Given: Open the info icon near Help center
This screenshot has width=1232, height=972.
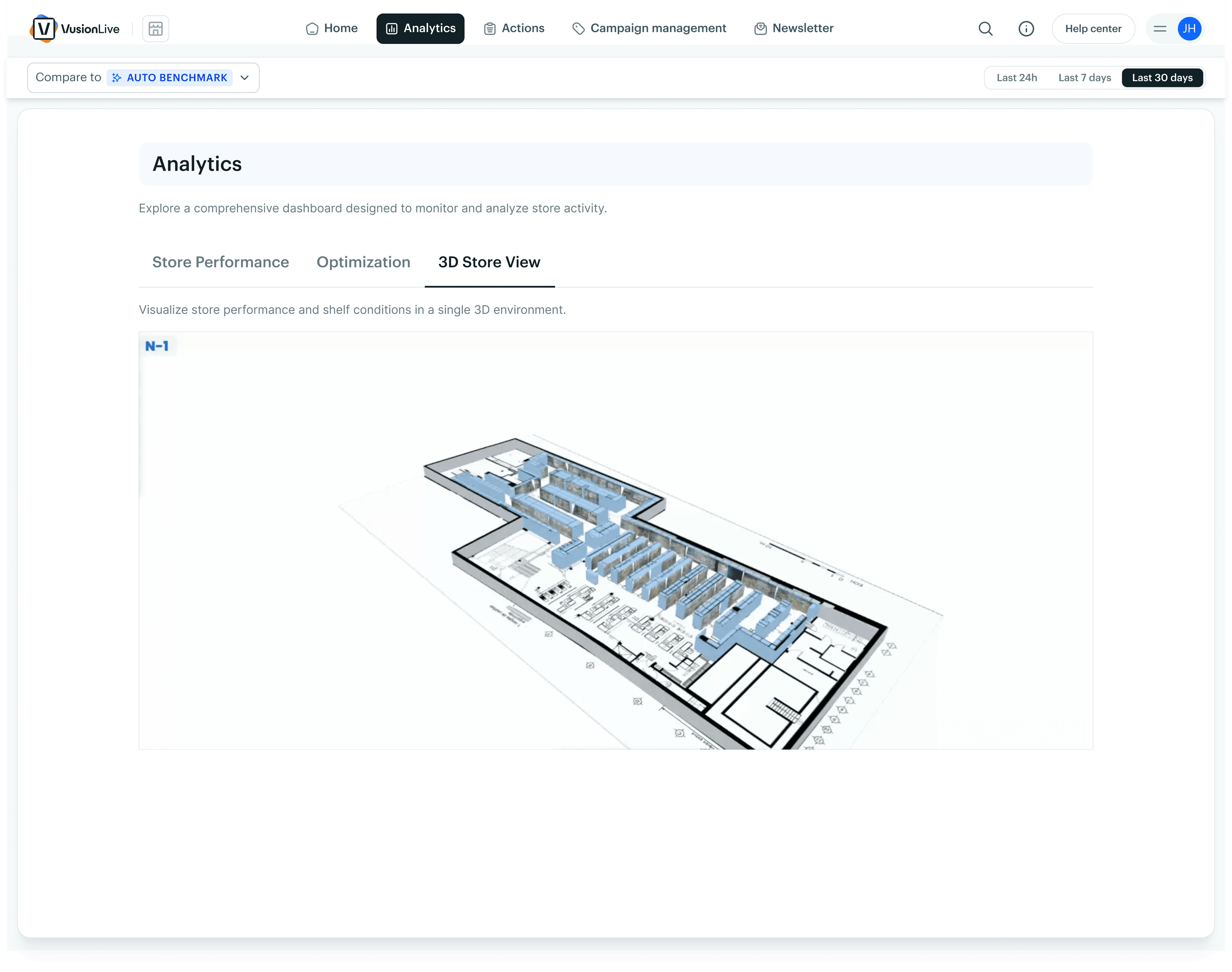Looking at the screenshot, I should point(1026,29).
